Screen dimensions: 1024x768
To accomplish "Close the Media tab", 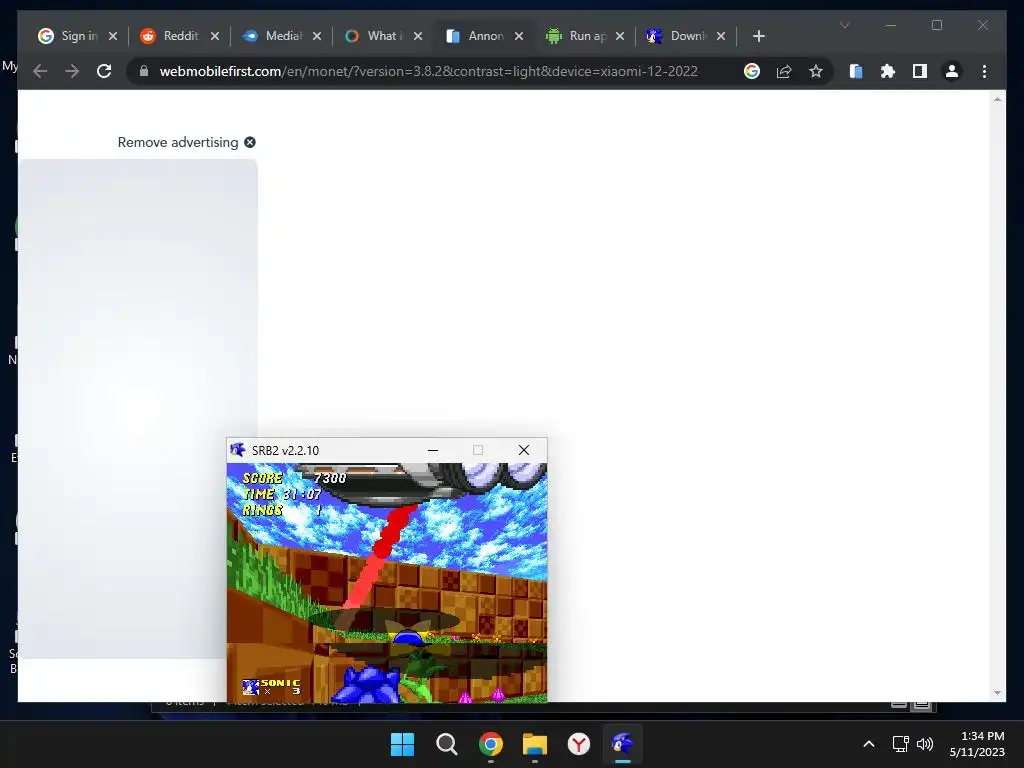I will coord(317,36).
